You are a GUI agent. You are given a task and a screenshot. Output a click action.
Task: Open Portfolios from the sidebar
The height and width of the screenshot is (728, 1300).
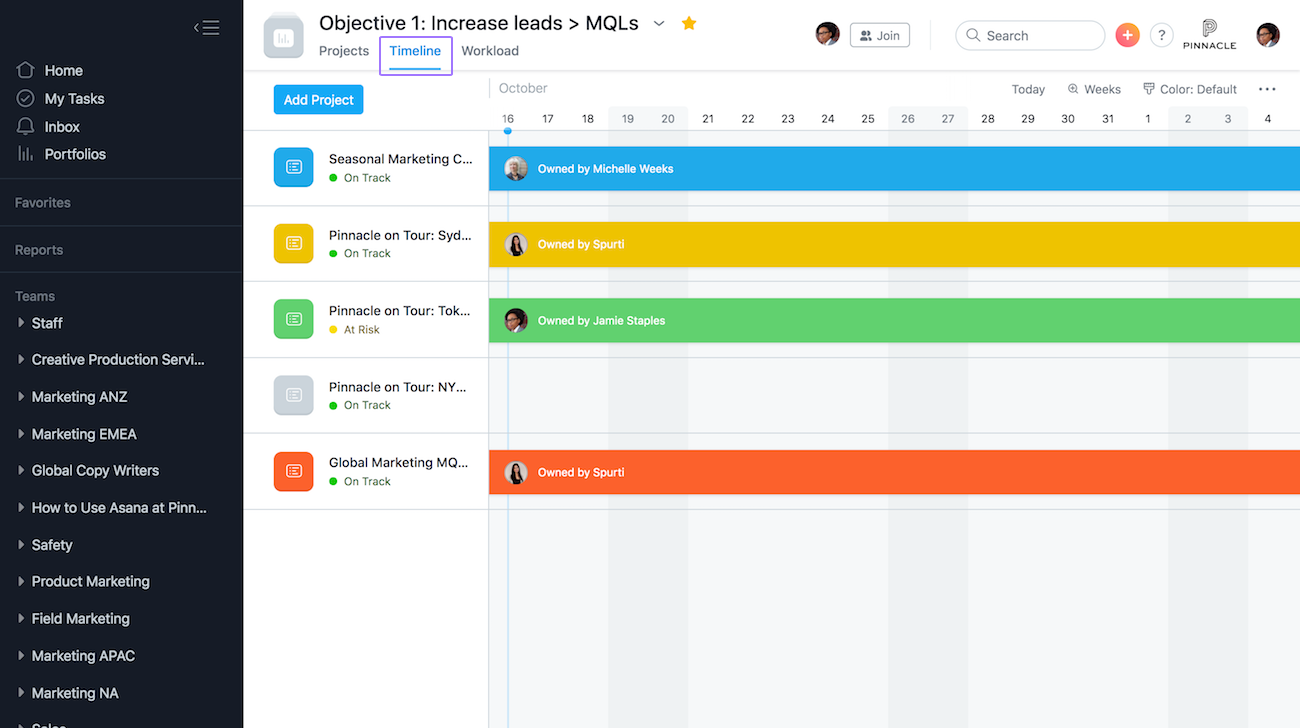point(61,154)
